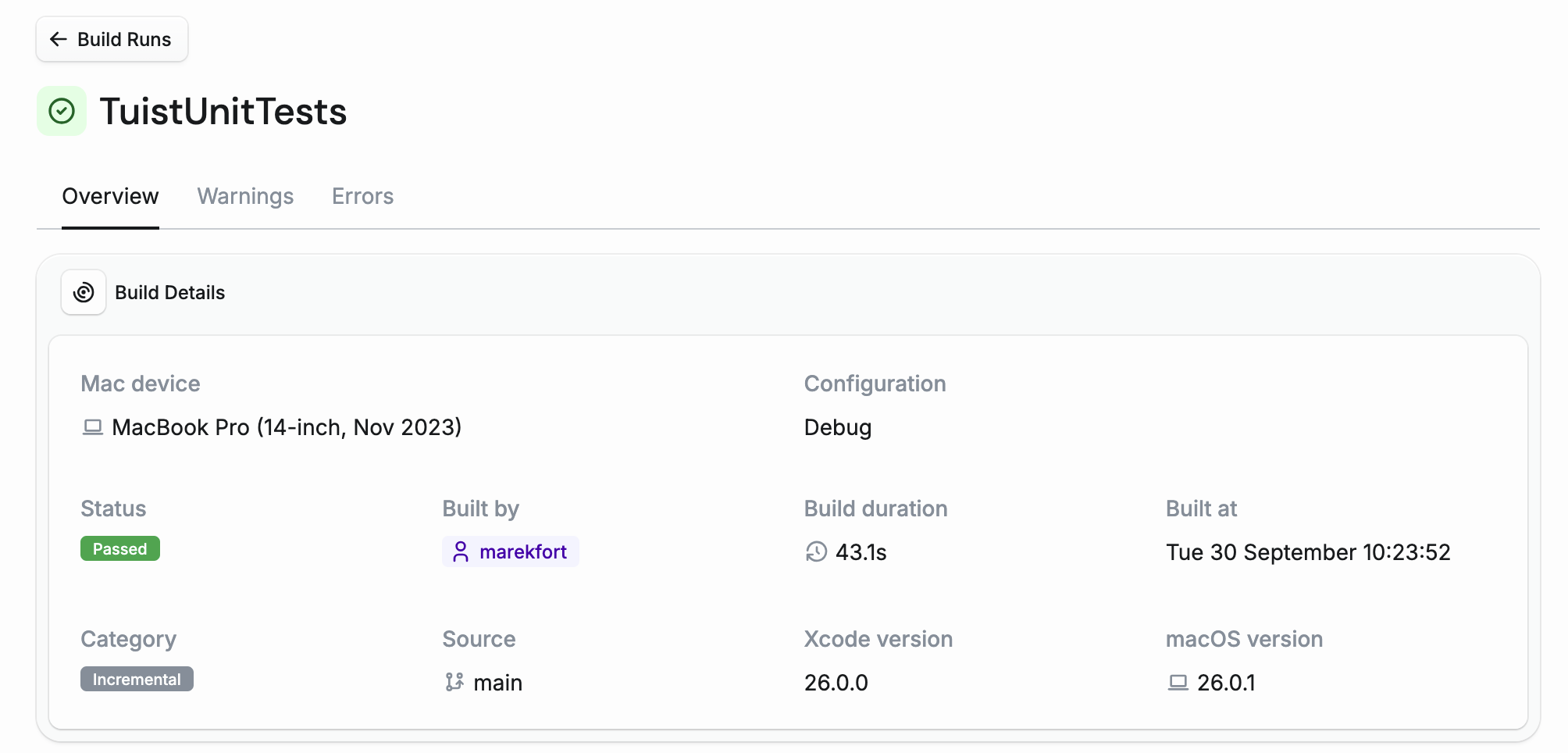Click the Debug configuration value
The height and width of the screenshot is (753, 1568).
[x=838, y=427]
